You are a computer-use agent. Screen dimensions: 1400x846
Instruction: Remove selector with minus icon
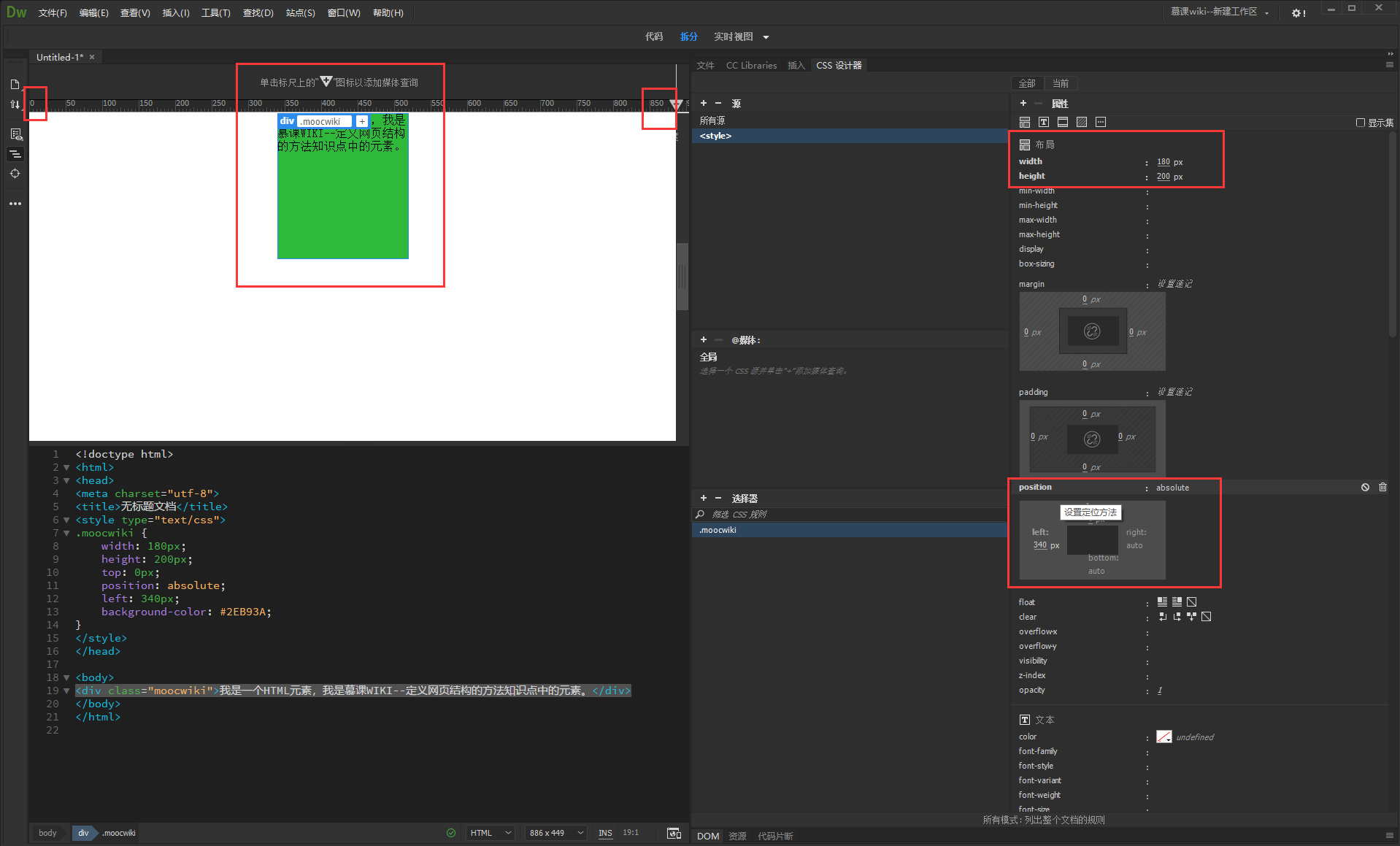coord(718,499)
